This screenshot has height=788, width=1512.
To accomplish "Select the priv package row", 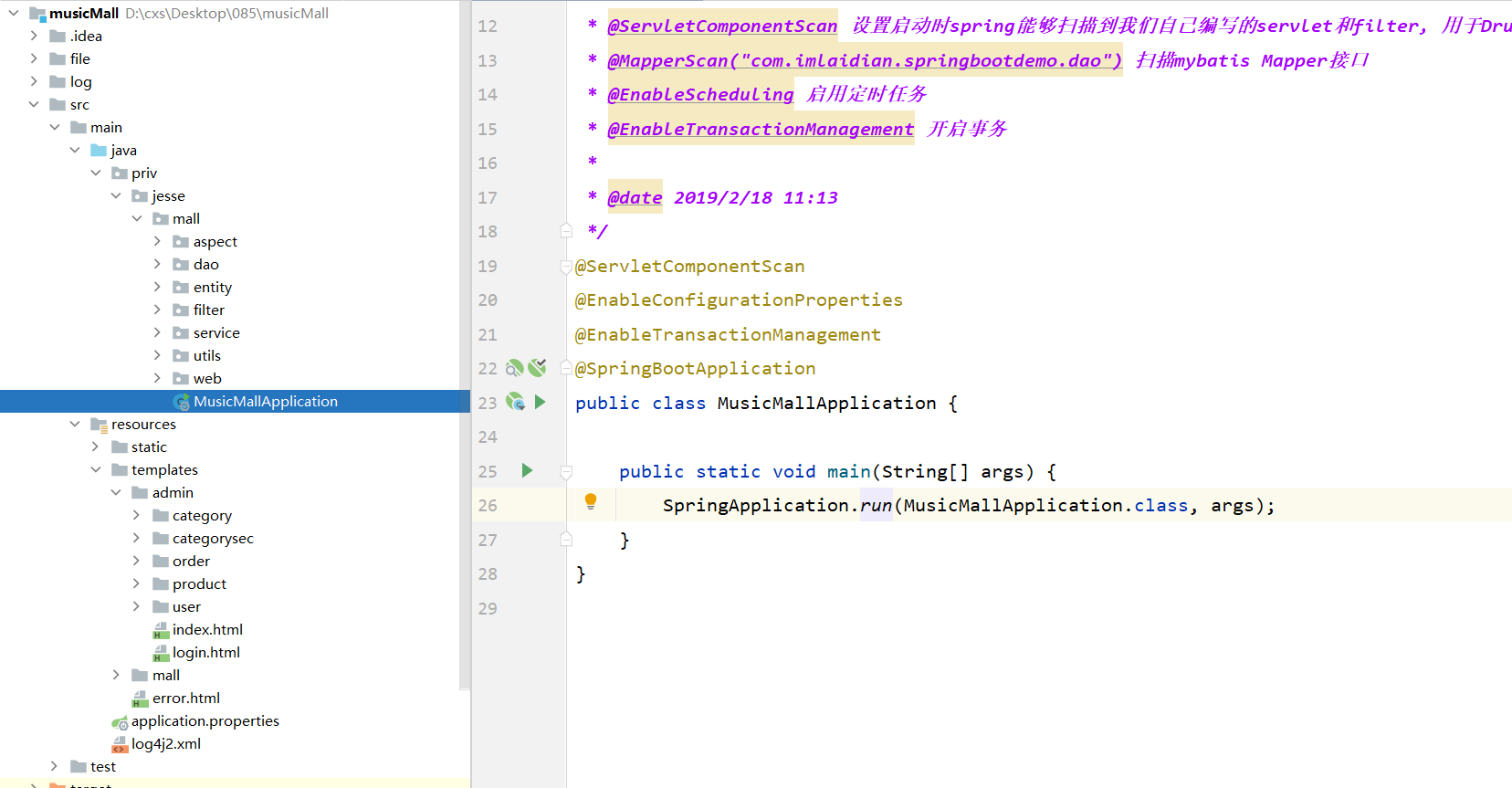I will (x=235, y=173).
